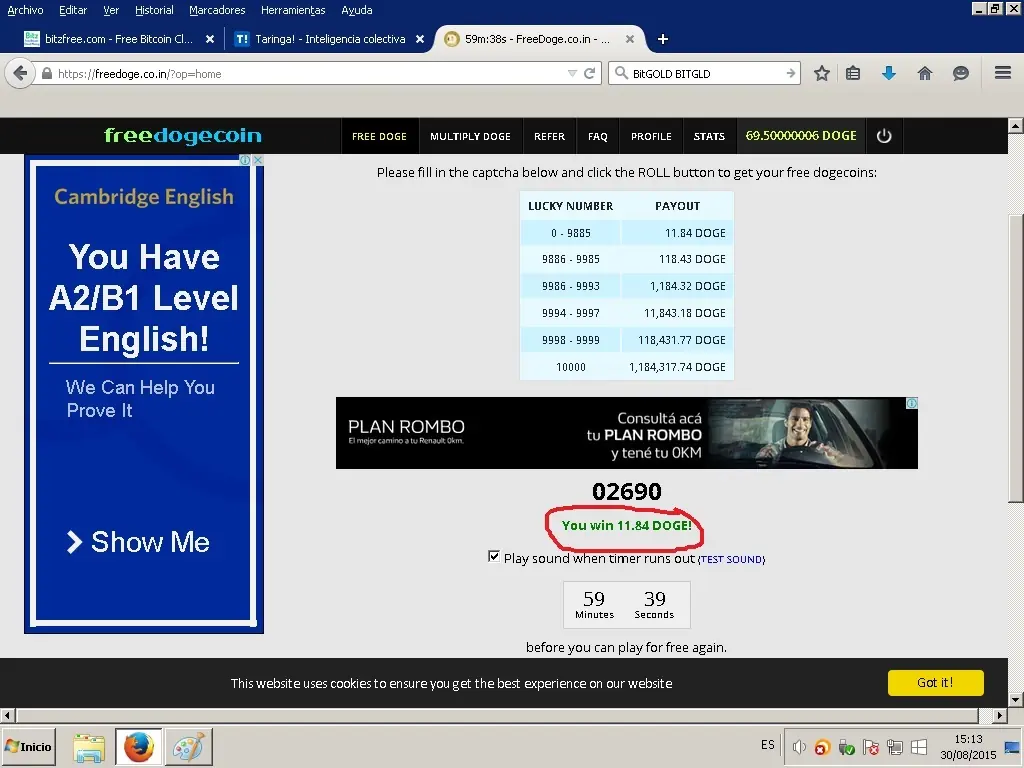1024x768 pixels.
Task: Close the FreeDoge.co.in tab
Action: pyautogui.click(x=630, y=39)
